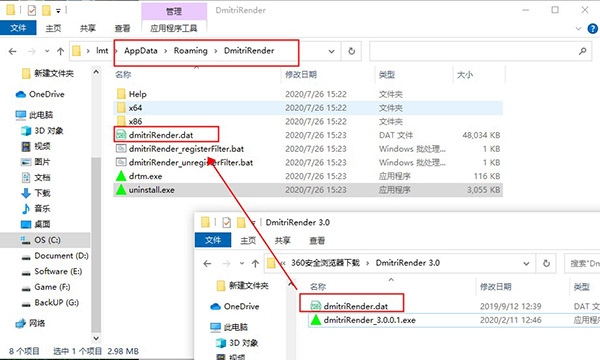Image resolution: width=600 pixels, height=360 pixels.
Task: Open 视频 in left navigation pane
Action: pyautogui.click(x=42, y=146)
